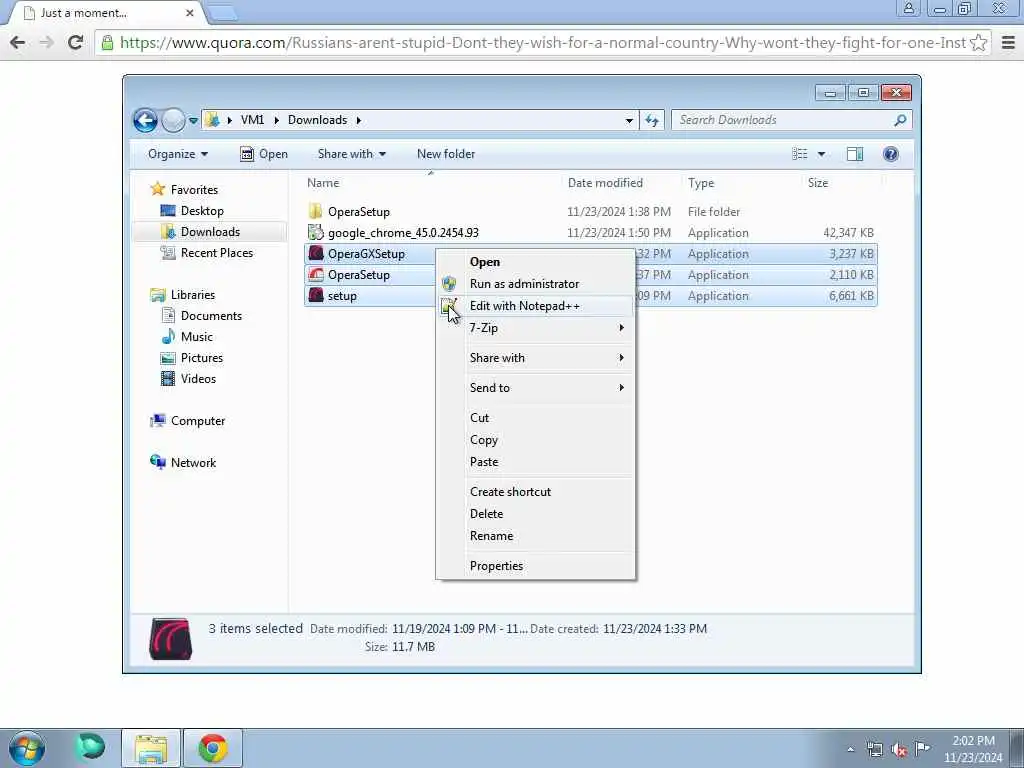1024x768 pixels.
Task: Bookmark the page with the star icon
Action: pyautogui.click(x=978, y=43)
